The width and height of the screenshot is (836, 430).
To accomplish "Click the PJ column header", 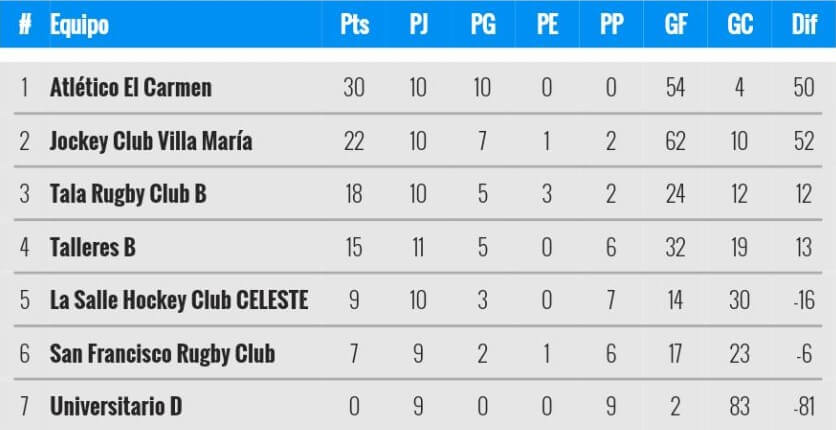I will (418, 25).
